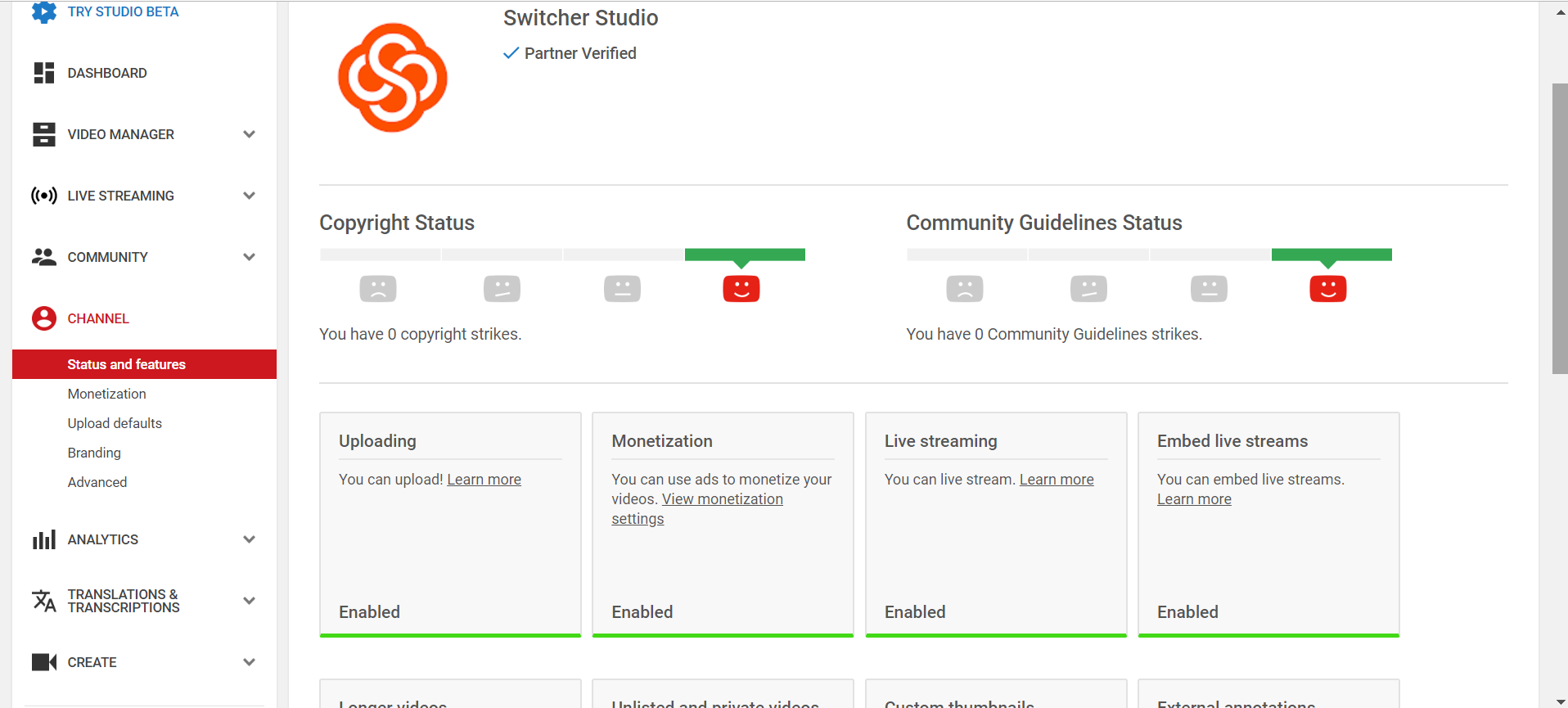
Task: Expand the Live Streaming section chevron
Action: tap(250, 196)
